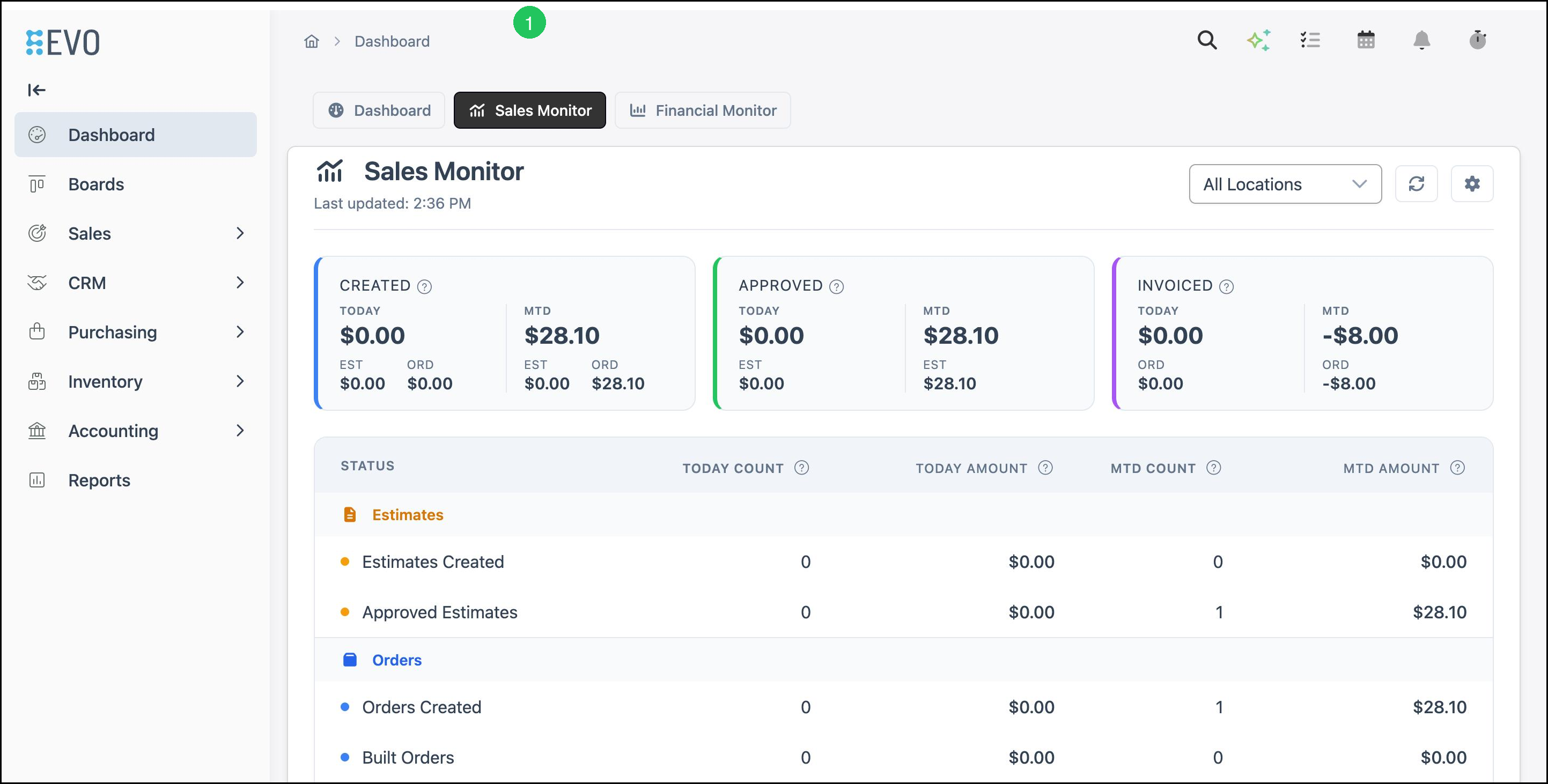Image resolution: width=1548 pixels, height=784 pixels.
Task: Open Boards in the sidebar
Action: pyautogui.click(x=136, y=184)
